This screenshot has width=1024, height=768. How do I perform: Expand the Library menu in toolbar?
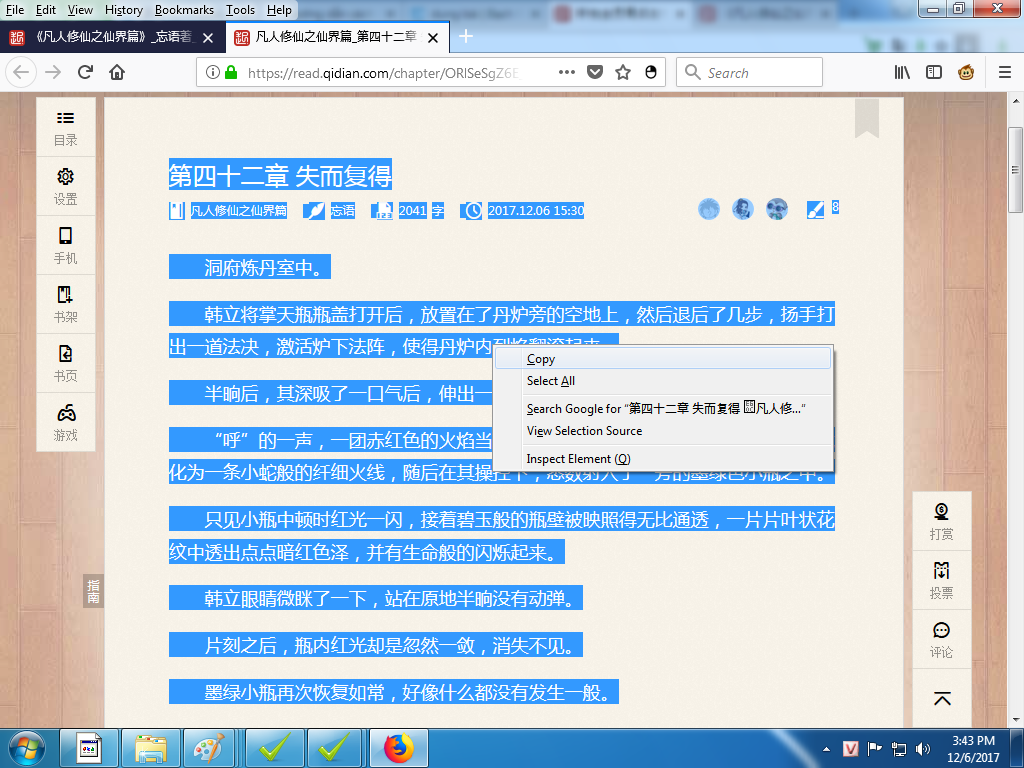pos(902,72)
